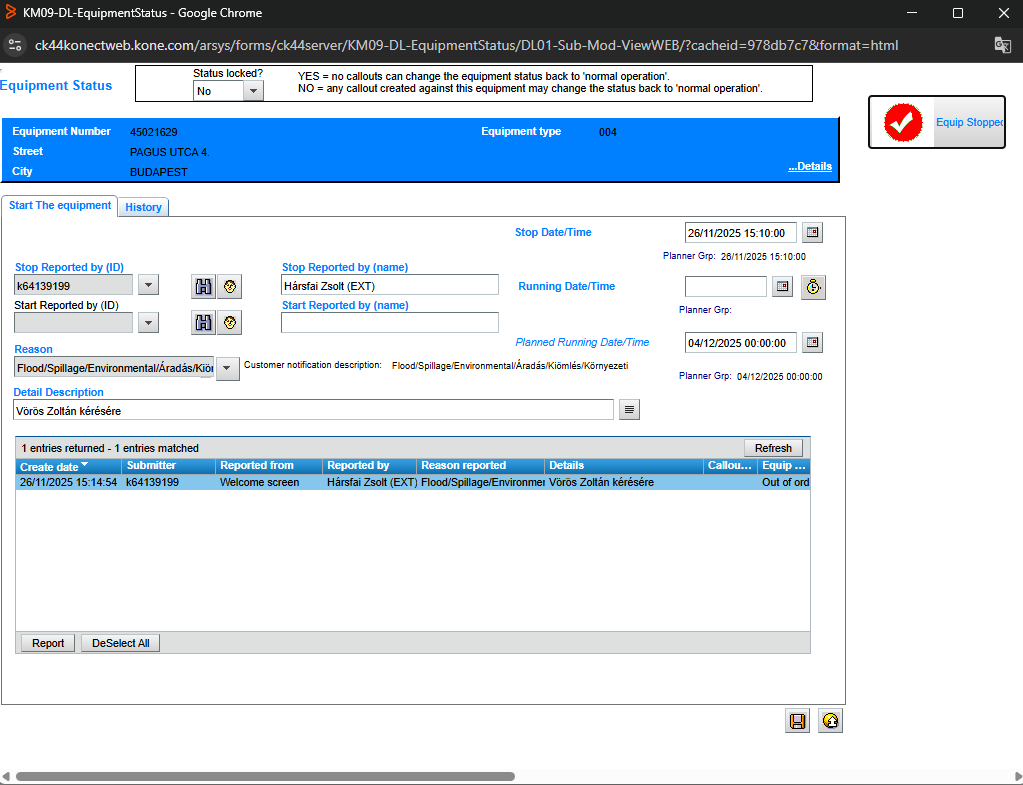Open calendar picker for Stop Date/Time
The width and height of the screenshot is (1023, 785).
click(x=813, y=233)
